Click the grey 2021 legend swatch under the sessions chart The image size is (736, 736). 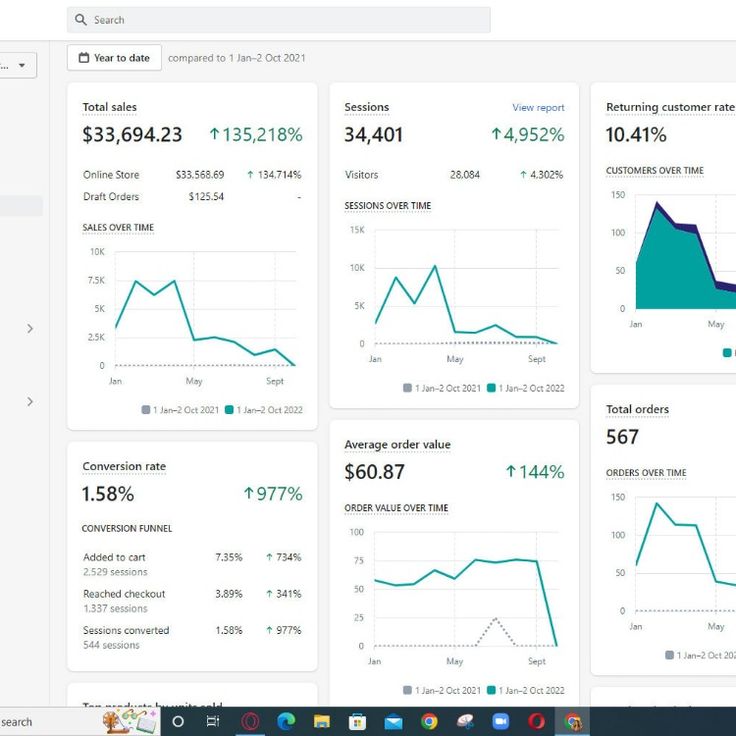407,388
